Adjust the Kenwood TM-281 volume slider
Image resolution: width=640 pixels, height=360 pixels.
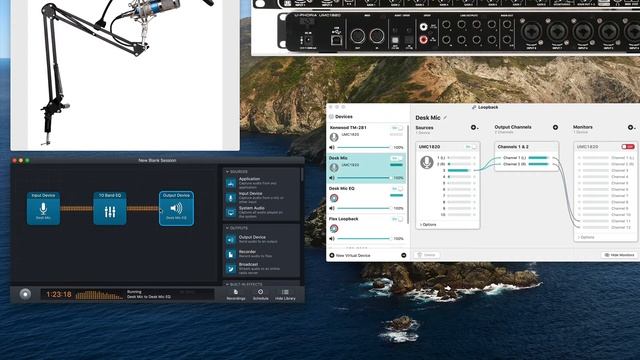click(364, 147)
